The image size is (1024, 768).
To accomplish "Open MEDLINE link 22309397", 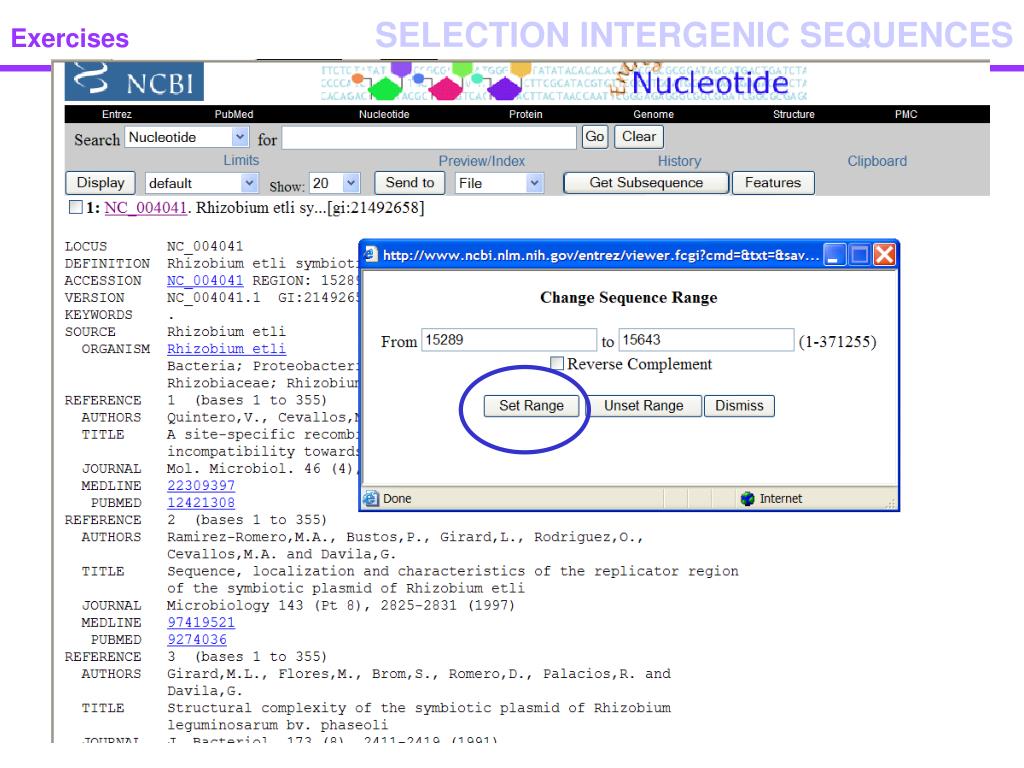I will point(200,486).
